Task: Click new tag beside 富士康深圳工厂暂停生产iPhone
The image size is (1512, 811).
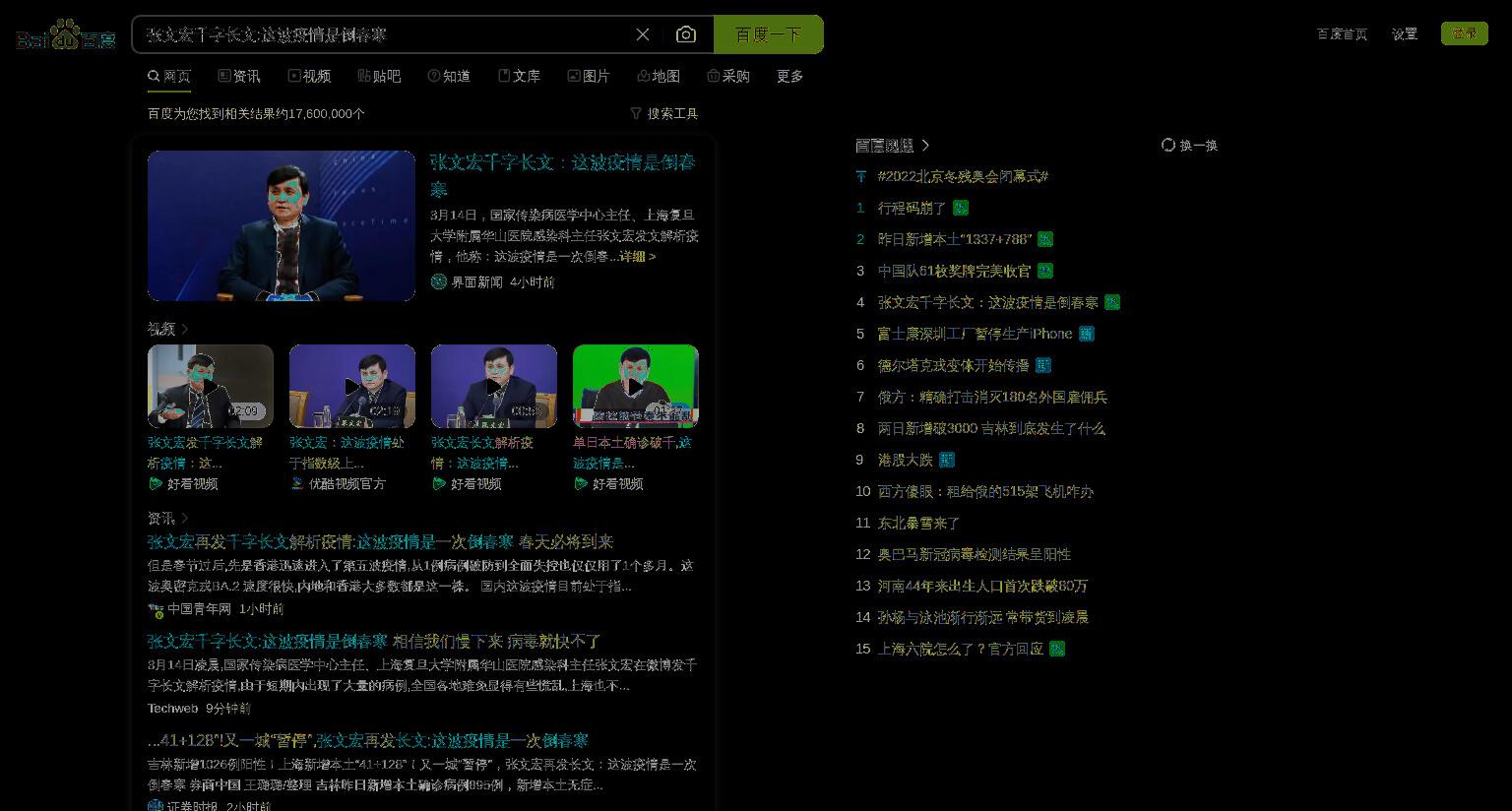Action: [x=1087, y=334]
